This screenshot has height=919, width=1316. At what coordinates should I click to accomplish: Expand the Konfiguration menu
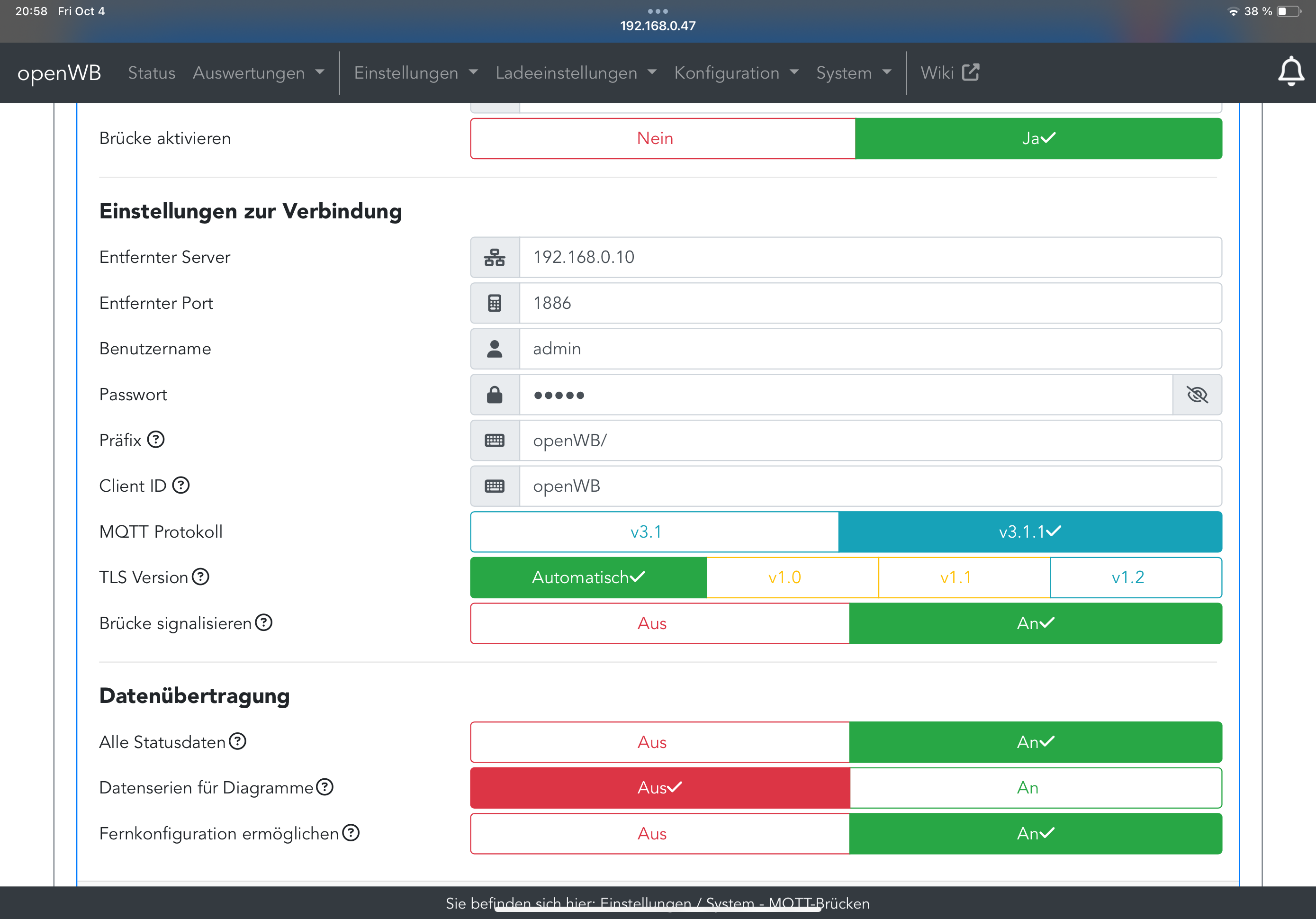[x=735, y=73]
